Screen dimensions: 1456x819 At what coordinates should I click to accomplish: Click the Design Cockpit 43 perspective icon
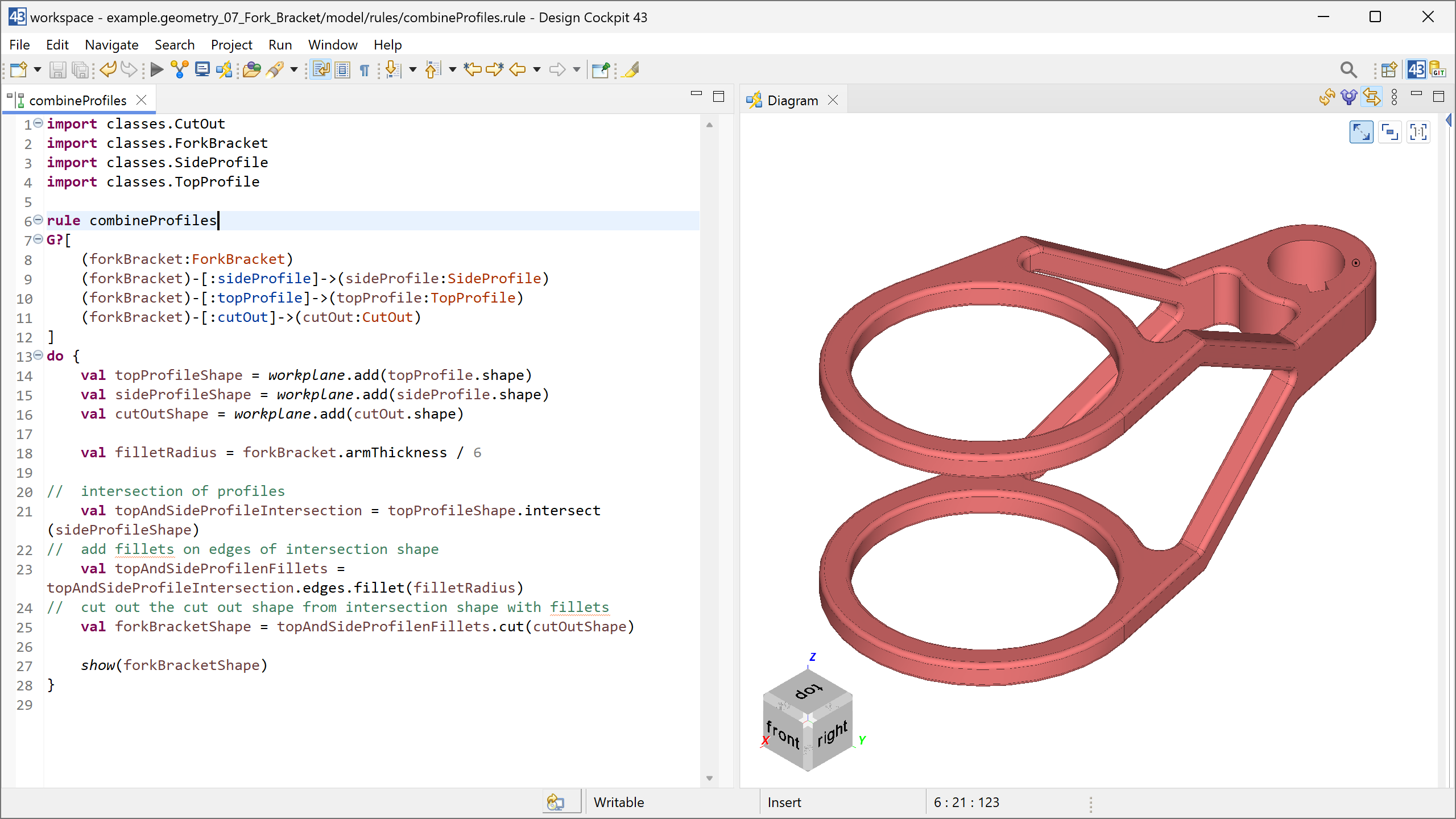point(1416,69)
